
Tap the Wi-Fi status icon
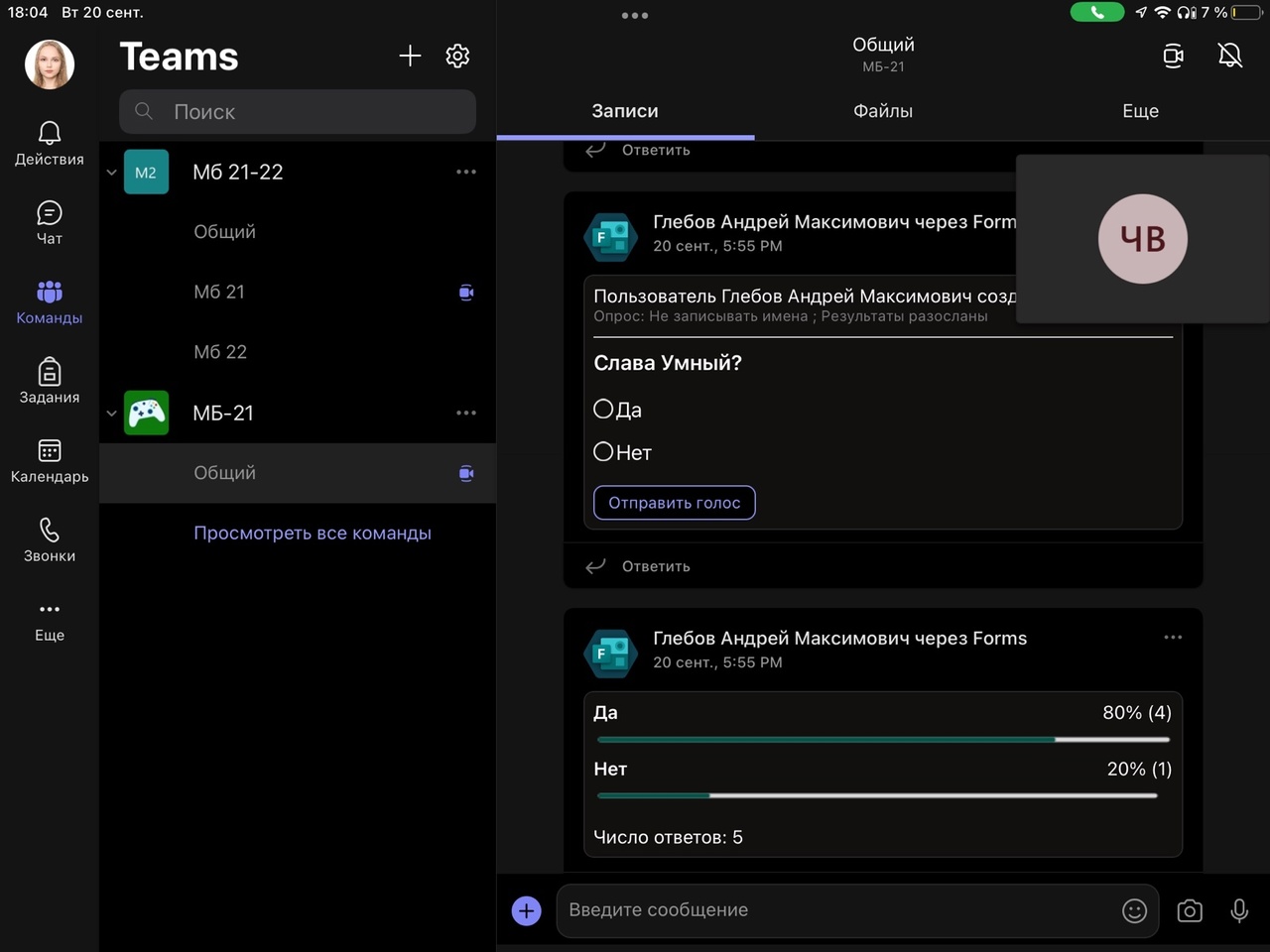click(1162, 13)
